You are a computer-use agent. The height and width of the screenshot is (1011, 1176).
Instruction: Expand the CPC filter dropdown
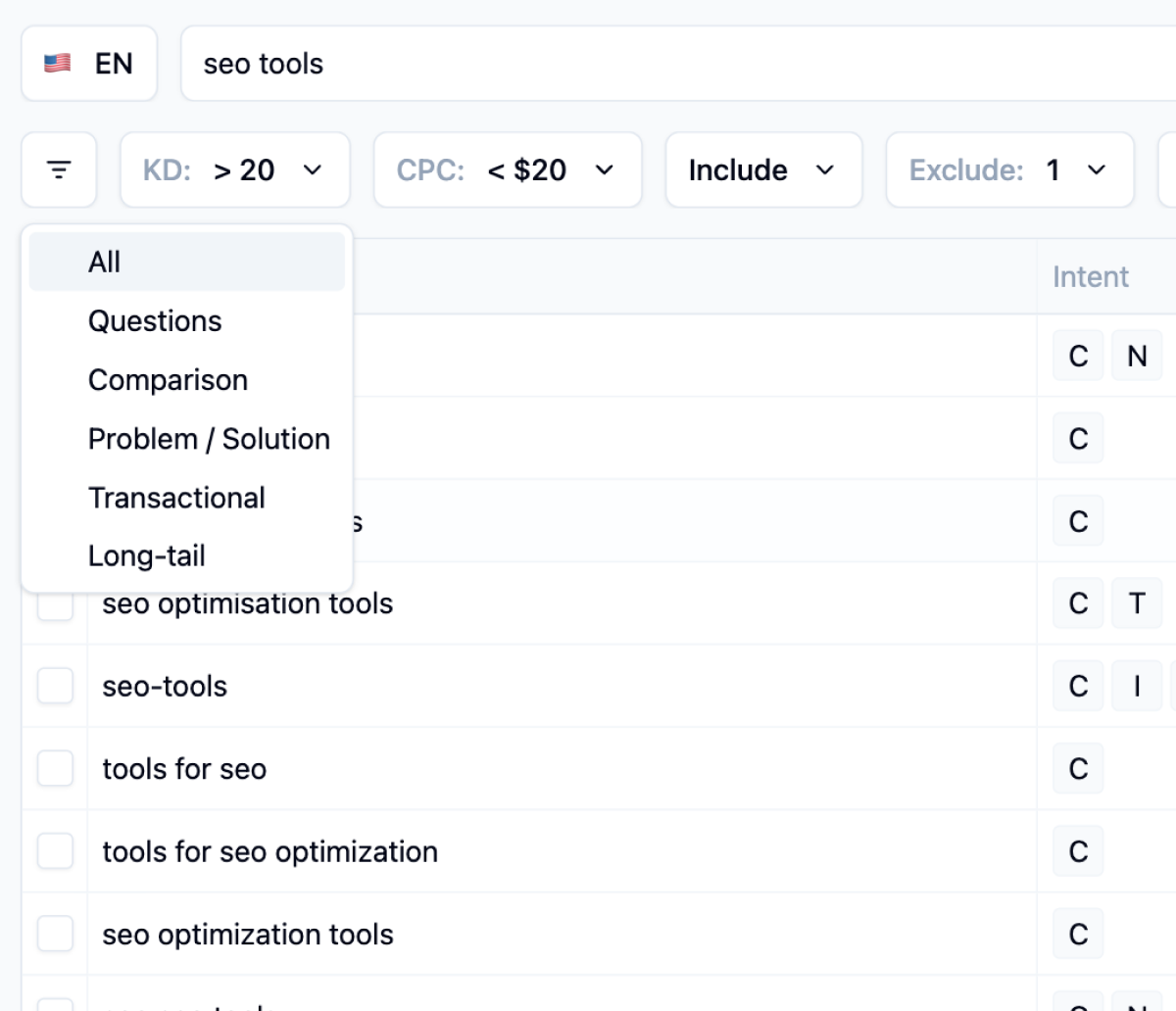507,170
